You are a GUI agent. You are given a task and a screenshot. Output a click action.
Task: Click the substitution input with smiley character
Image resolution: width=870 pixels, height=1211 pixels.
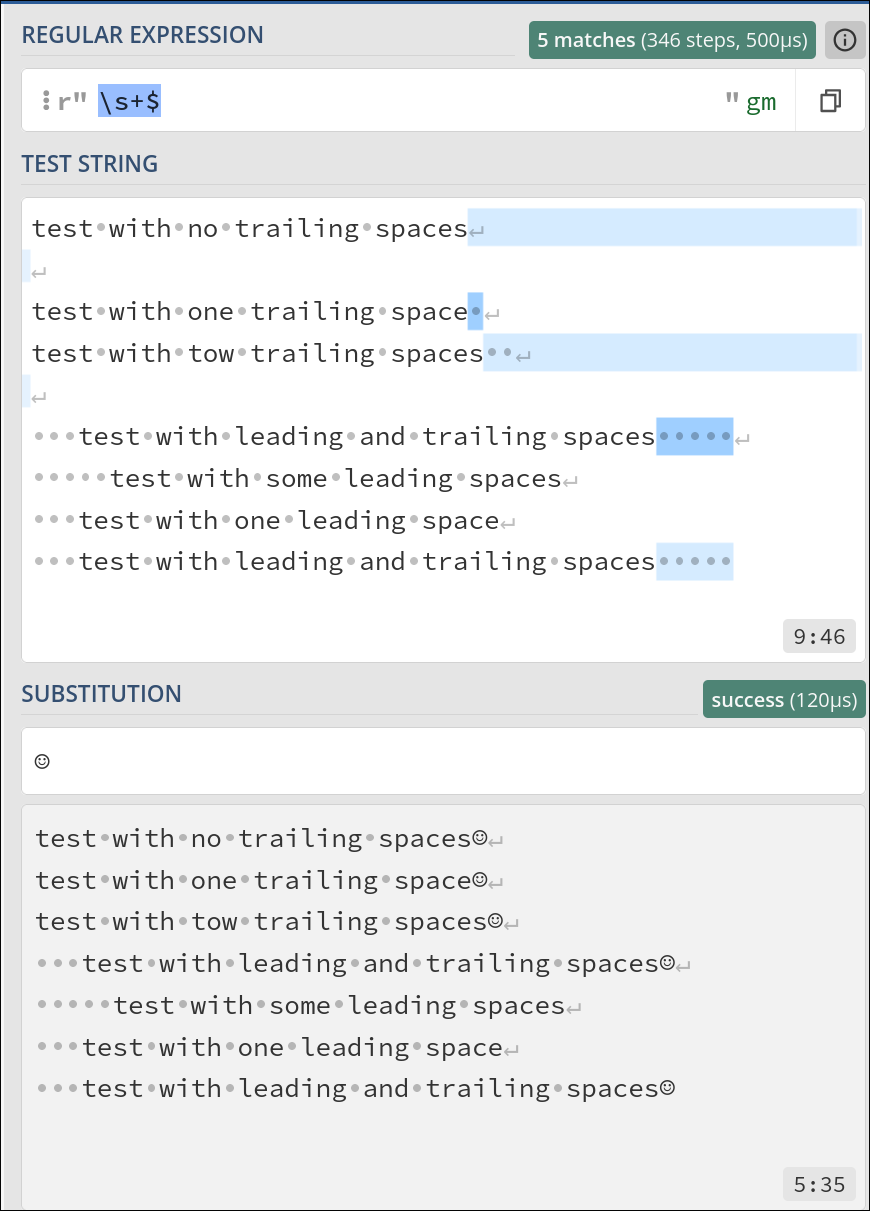click(443, 761)
